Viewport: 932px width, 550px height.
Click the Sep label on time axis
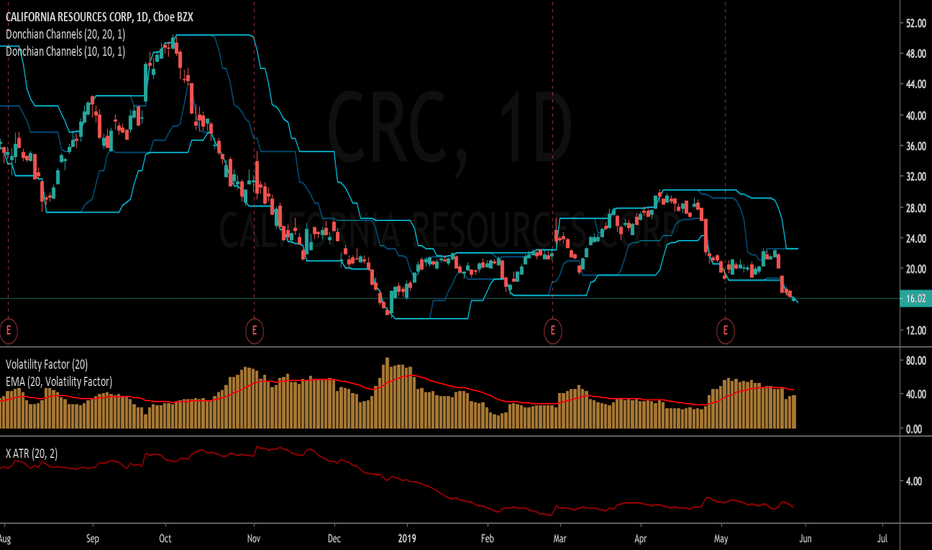tap(93, 539)
